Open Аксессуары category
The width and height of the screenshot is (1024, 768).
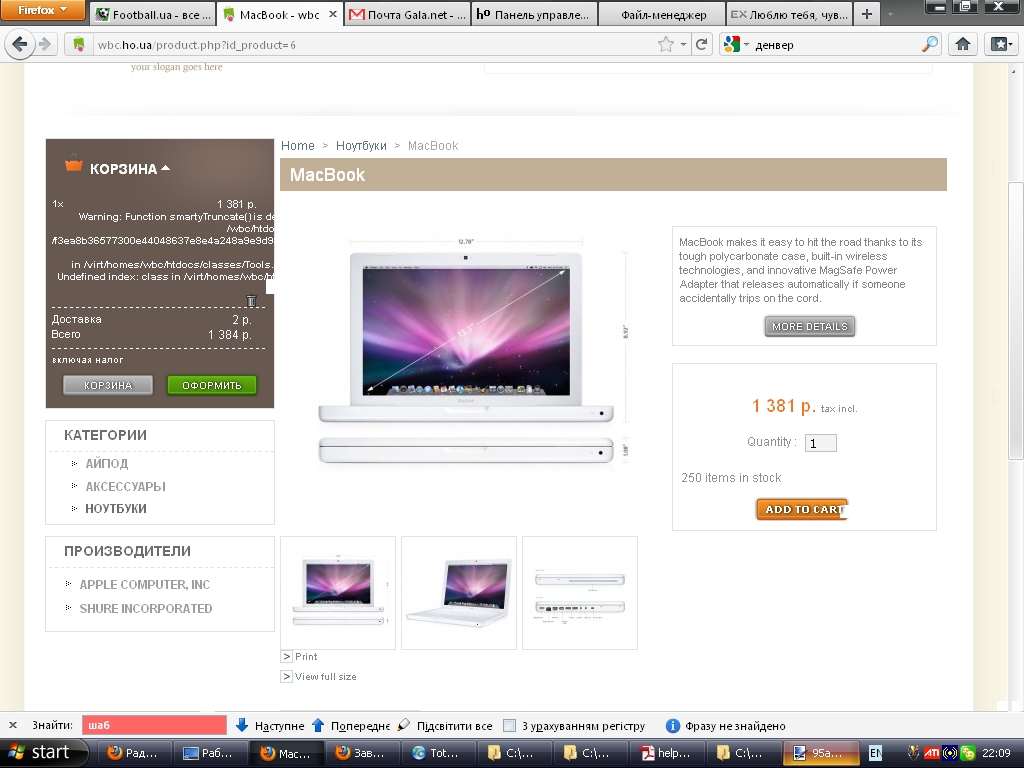(125, 487)
